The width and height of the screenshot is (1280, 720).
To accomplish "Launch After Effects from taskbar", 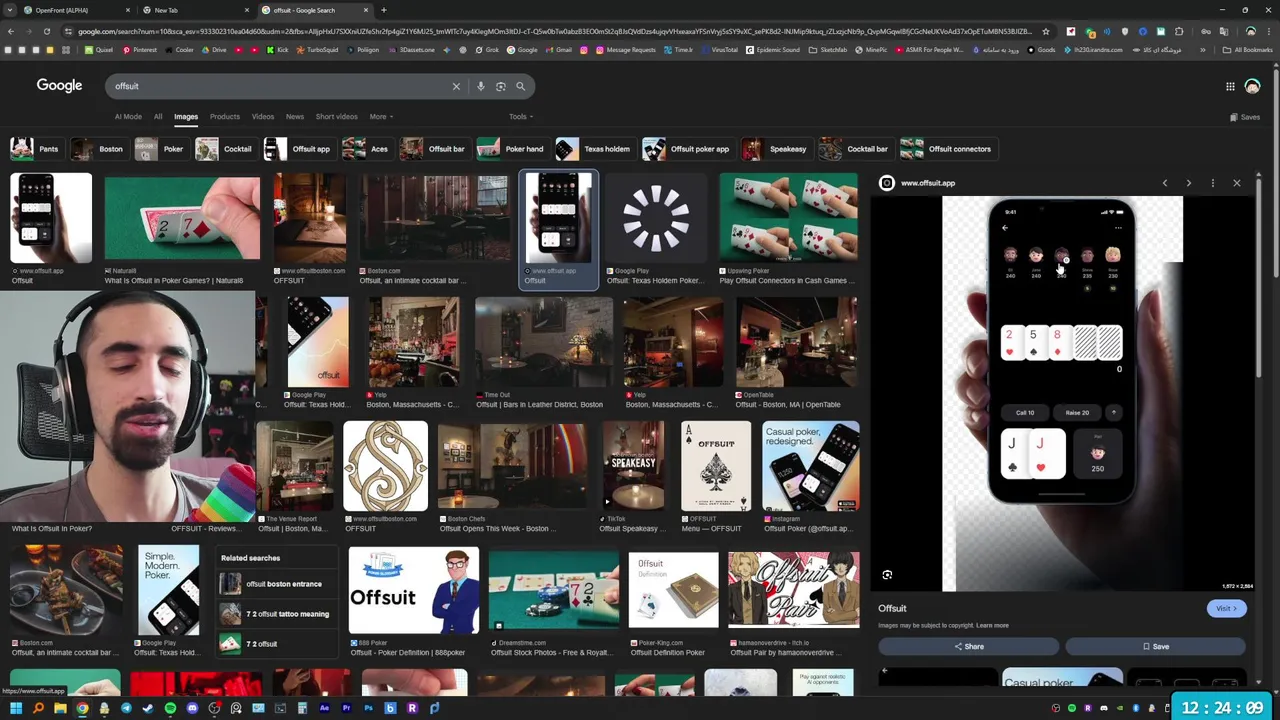I will tap(324, 708).
